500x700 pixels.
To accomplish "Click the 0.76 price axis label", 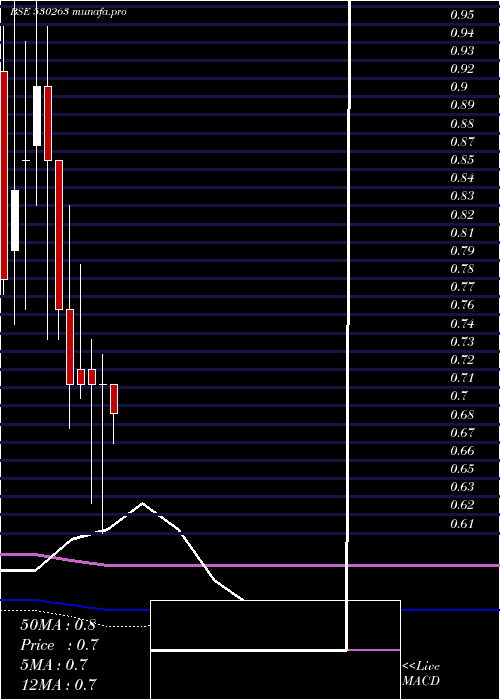I will [x=462, y=305].
